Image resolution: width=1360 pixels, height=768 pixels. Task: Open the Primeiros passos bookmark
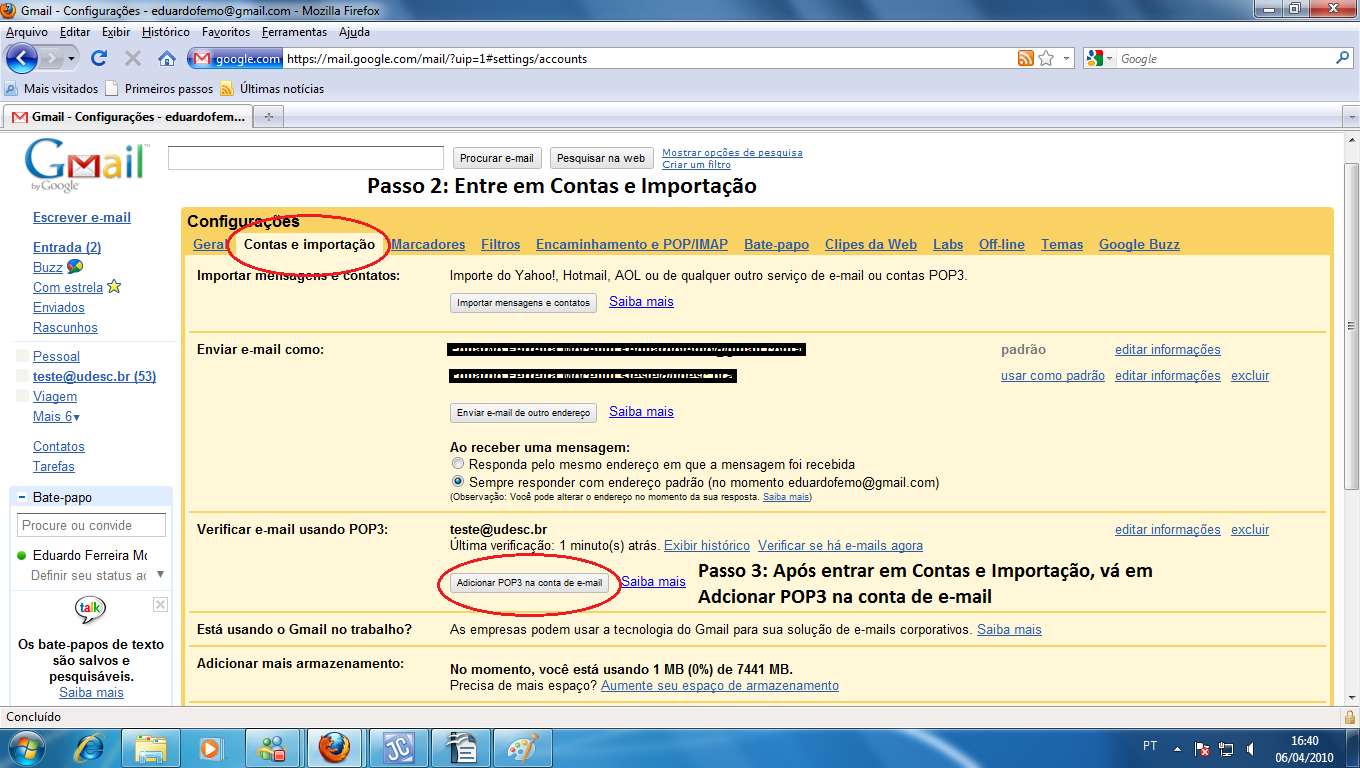(159, 88)
